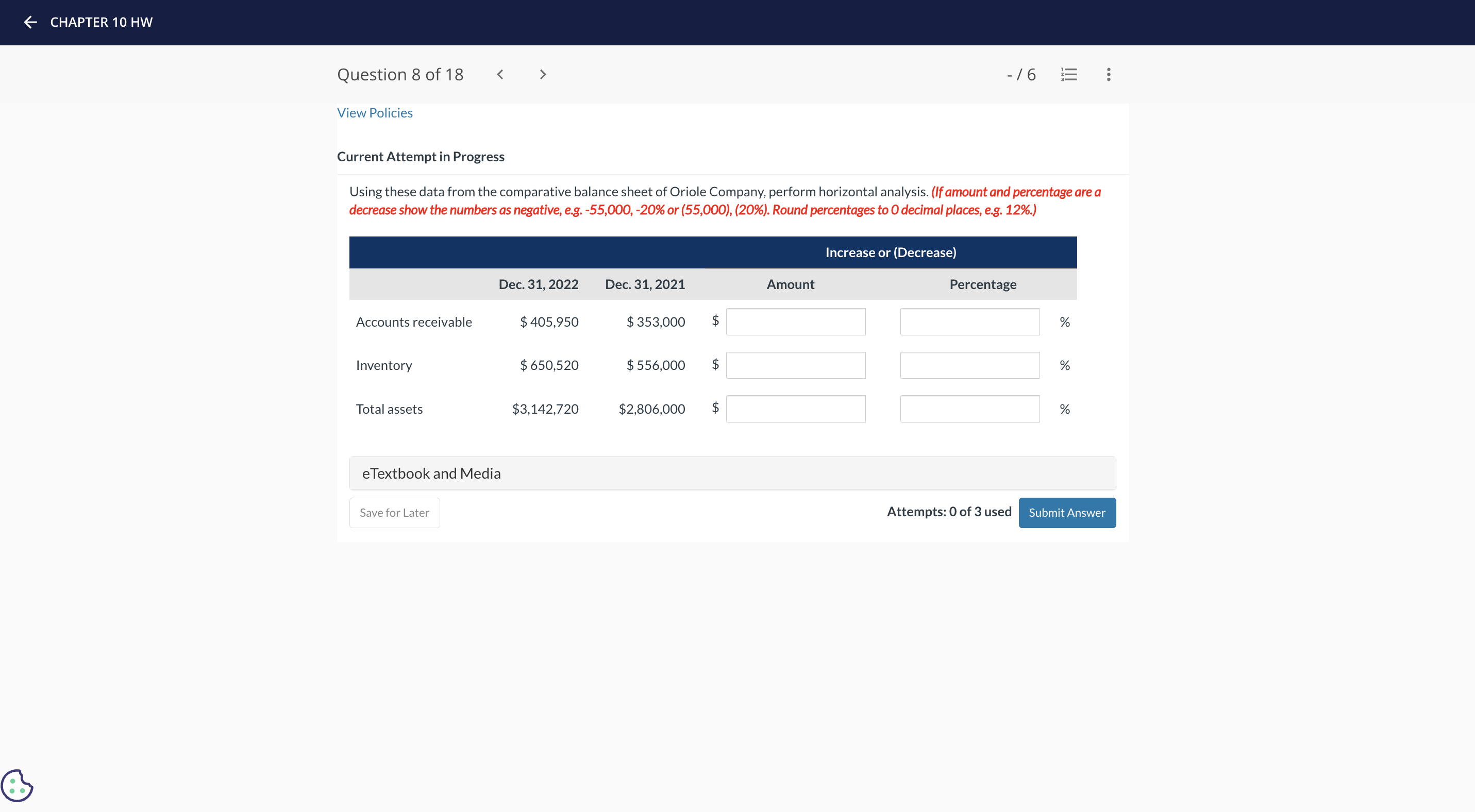Click the CHAPTER 10 HW title

pyautogui.click(x=102, y=22)
